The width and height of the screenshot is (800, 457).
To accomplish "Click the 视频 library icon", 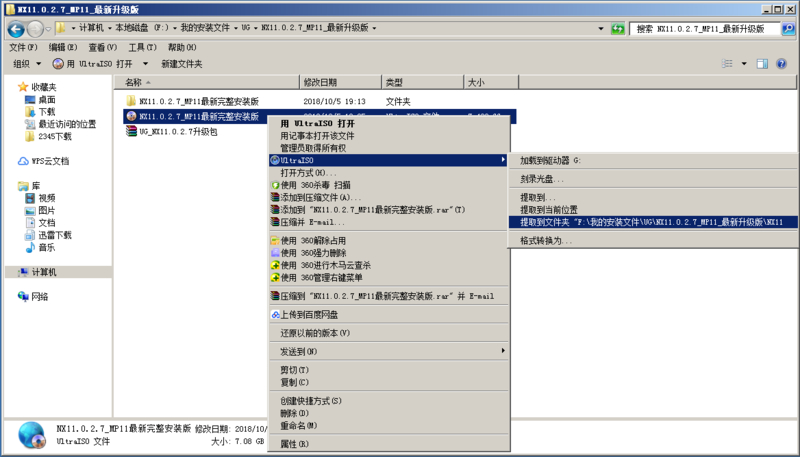I will [x=30, y=198].
